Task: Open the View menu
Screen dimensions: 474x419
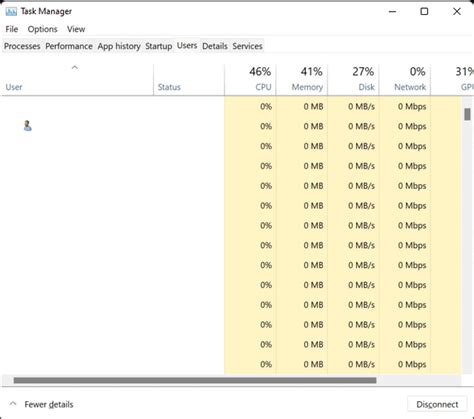Action: [x=76, y=29]
